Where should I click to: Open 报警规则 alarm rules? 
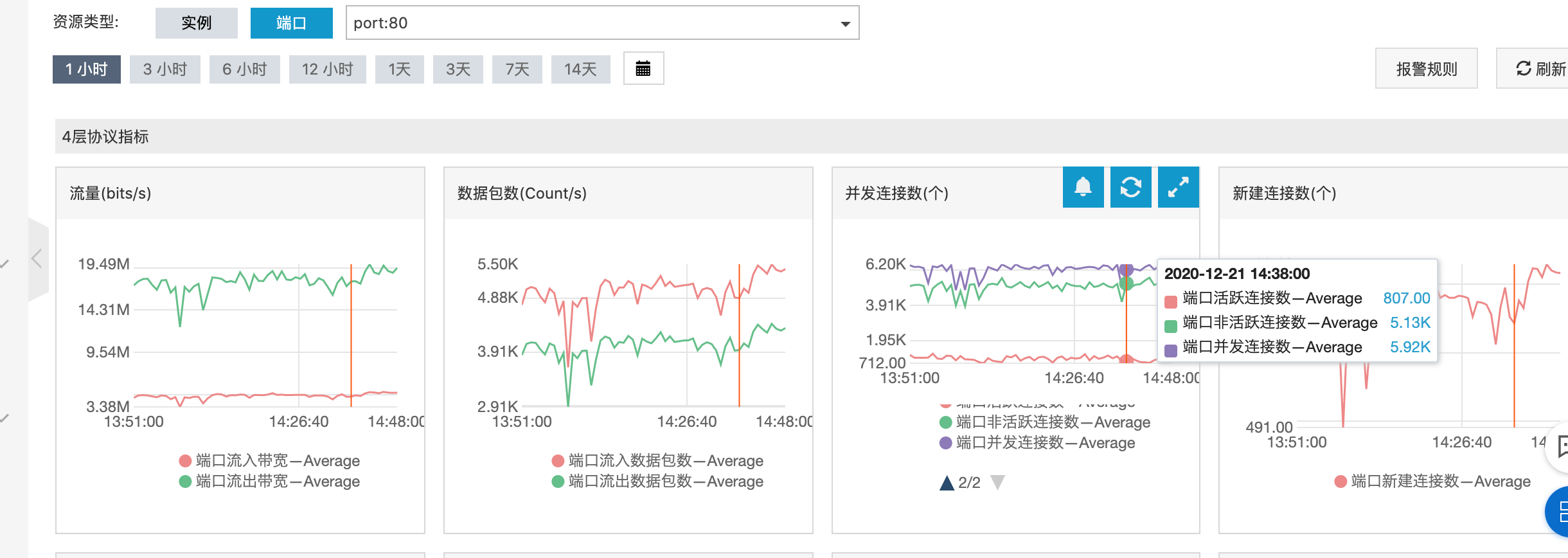point(1426,69)
